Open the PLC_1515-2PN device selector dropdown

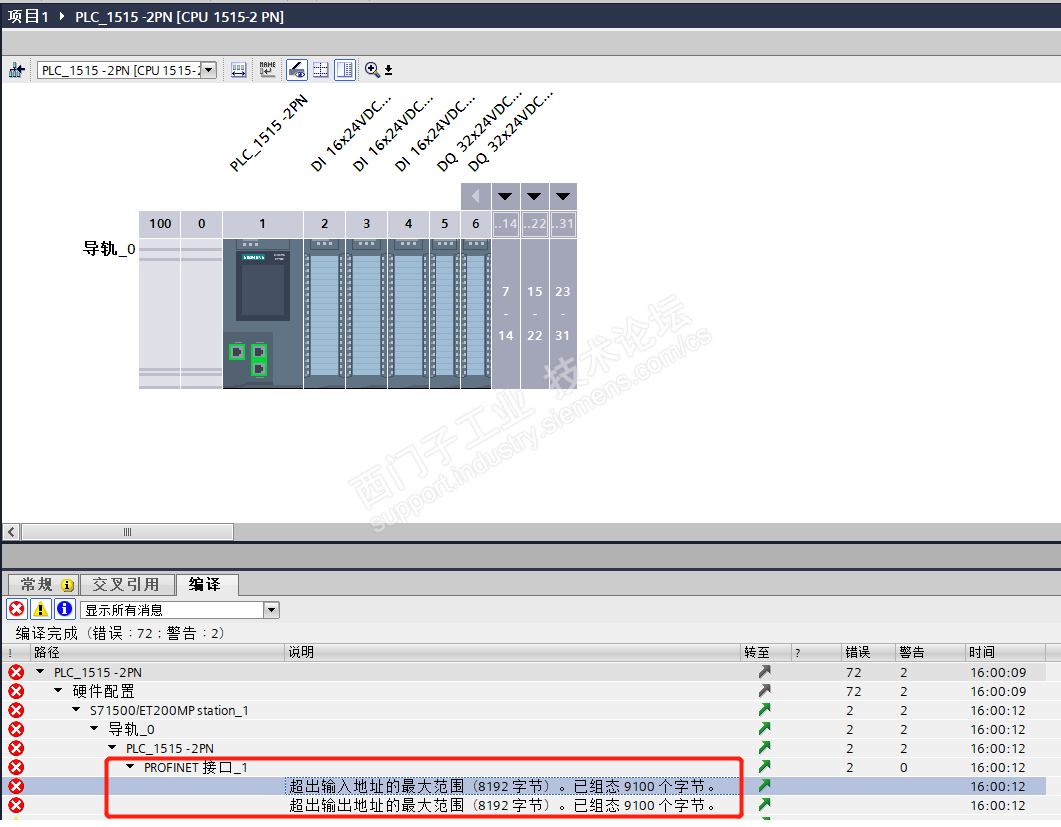tap(209, 70)
